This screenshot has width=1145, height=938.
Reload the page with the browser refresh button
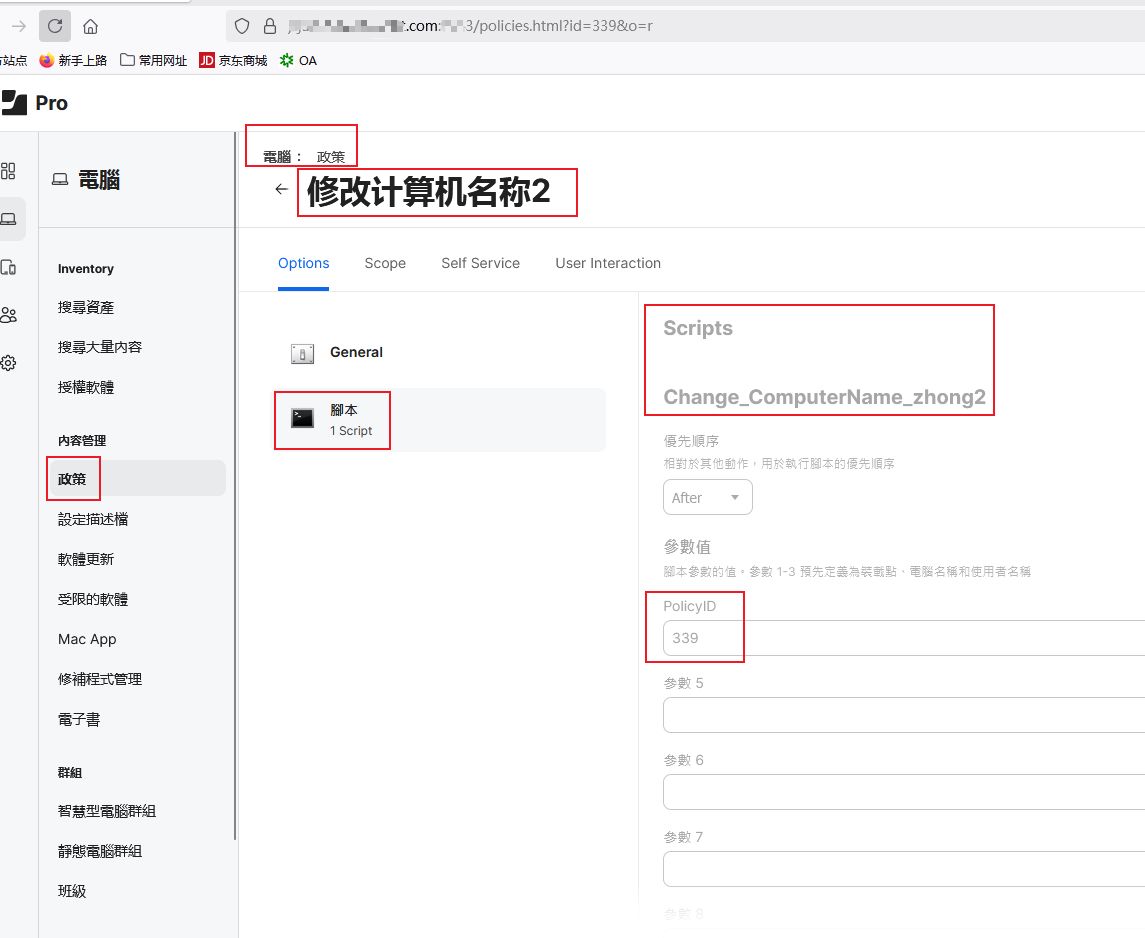click(x=55, y=26)
